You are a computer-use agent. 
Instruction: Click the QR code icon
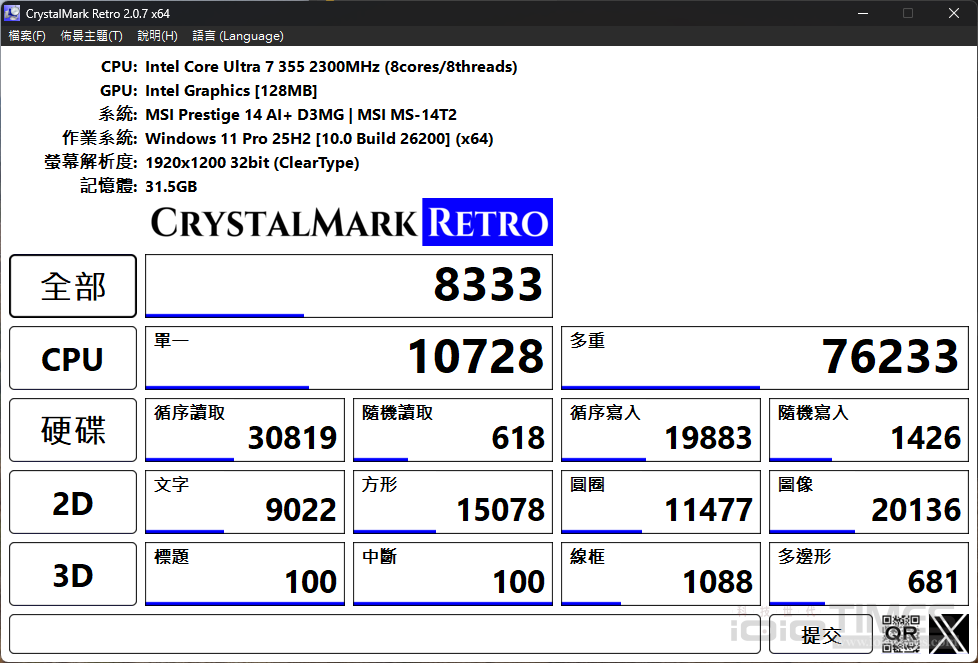tap(900, 635)
